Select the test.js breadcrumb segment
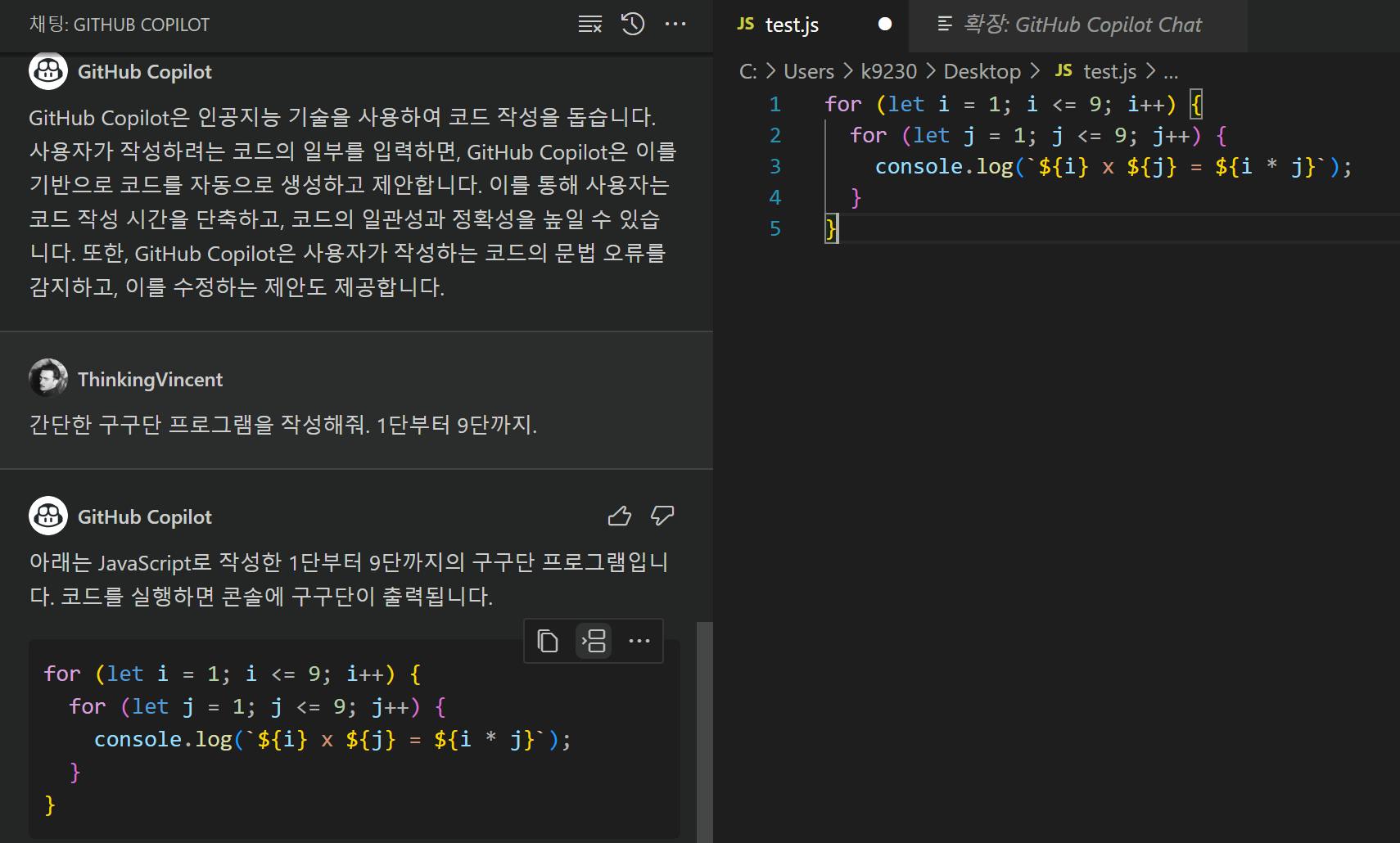The height and width of the screenshot is (843, 1400). (x=1109, y=72)
